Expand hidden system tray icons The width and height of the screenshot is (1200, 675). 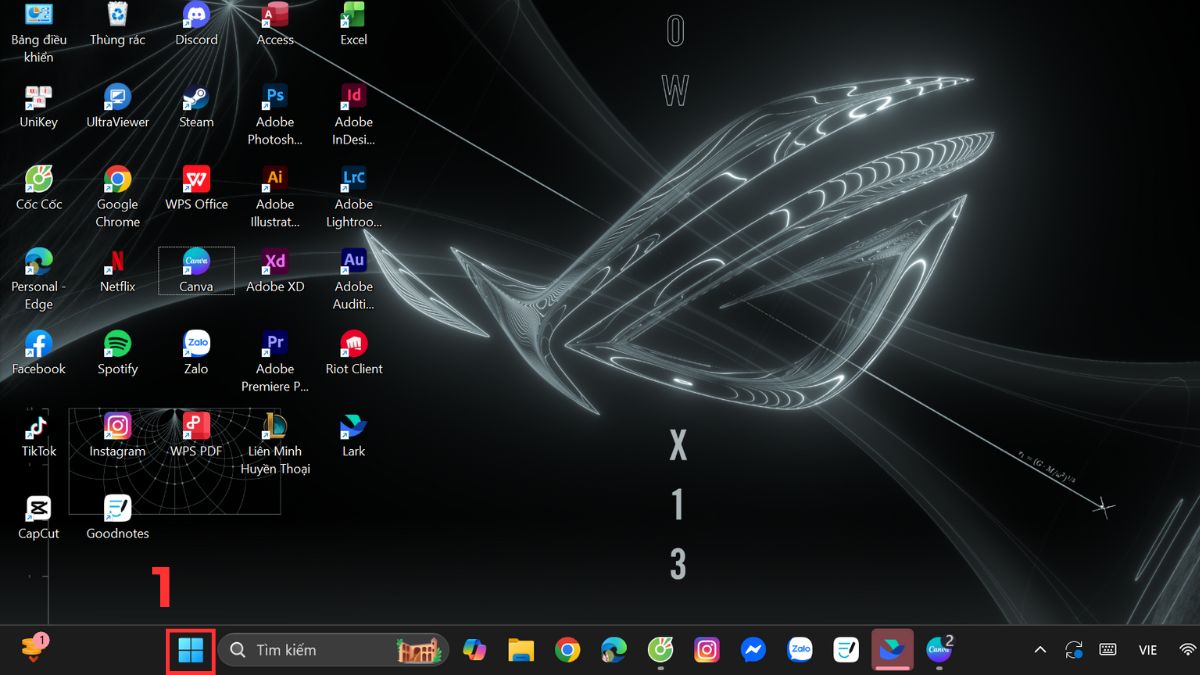pos(1040,649)
